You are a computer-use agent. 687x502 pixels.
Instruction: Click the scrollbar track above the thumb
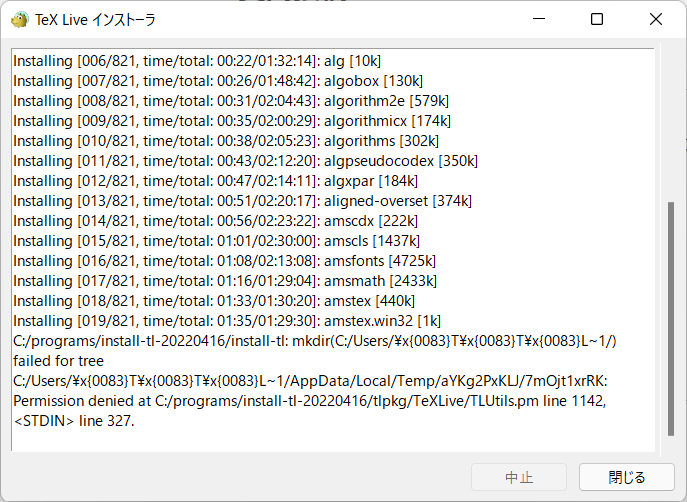click(671, 123)
